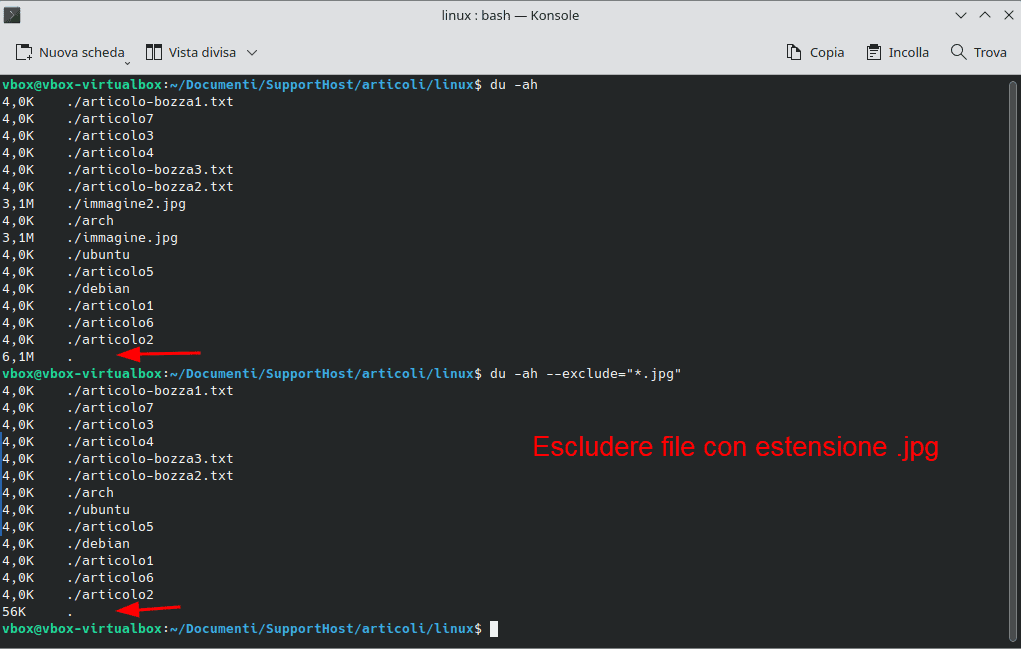This screenshot has width=1021, height=649.
Task: Click the Konsole terminal icon in title bar
Action: pyautogui.click(x=12, y=15)
